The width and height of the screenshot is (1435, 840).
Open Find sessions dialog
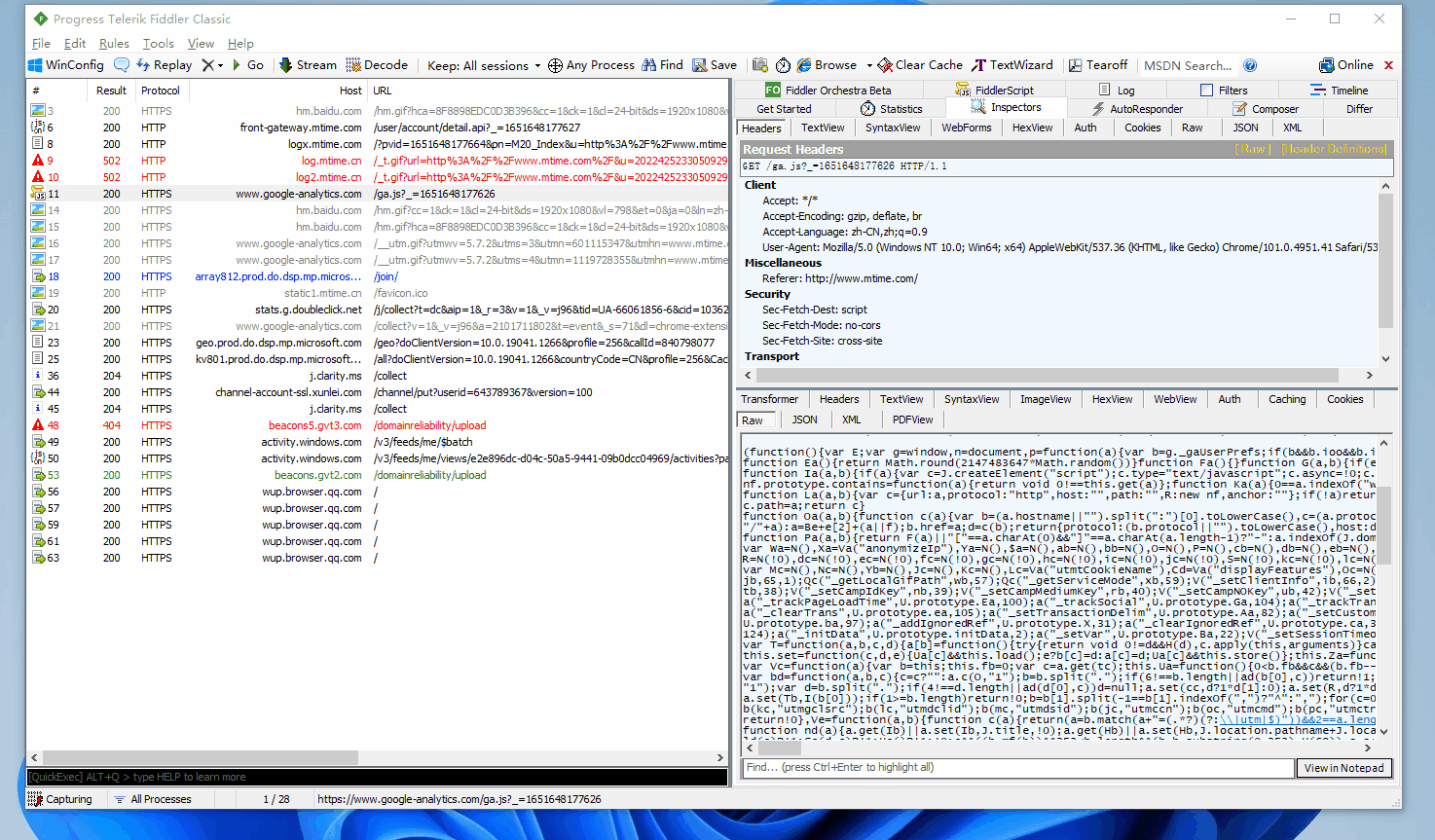point(663,65)
